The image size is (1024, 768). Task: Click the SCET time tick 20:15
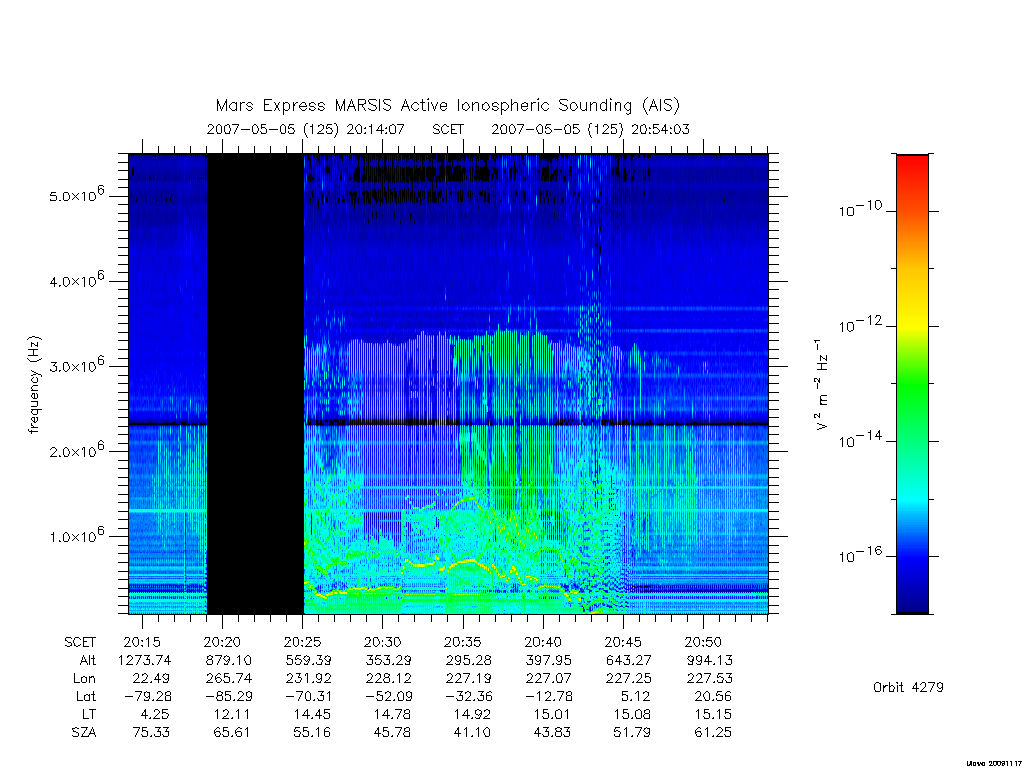tap(142, 642)
